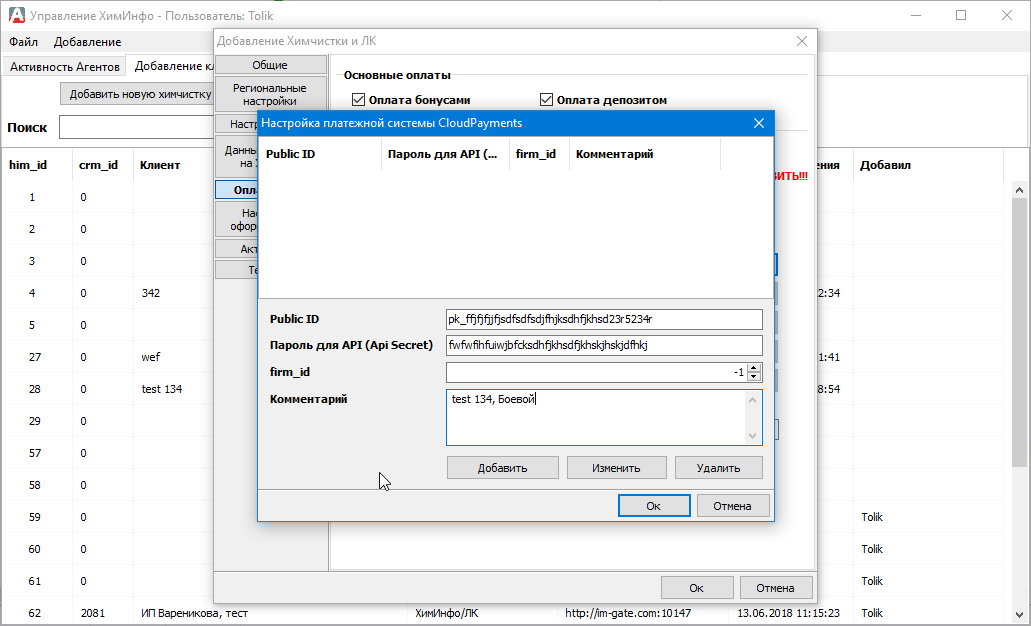The image size is (1031, 626).
Task: Click main table scrollbar up arrow
Action: (x=1020, y=190)
